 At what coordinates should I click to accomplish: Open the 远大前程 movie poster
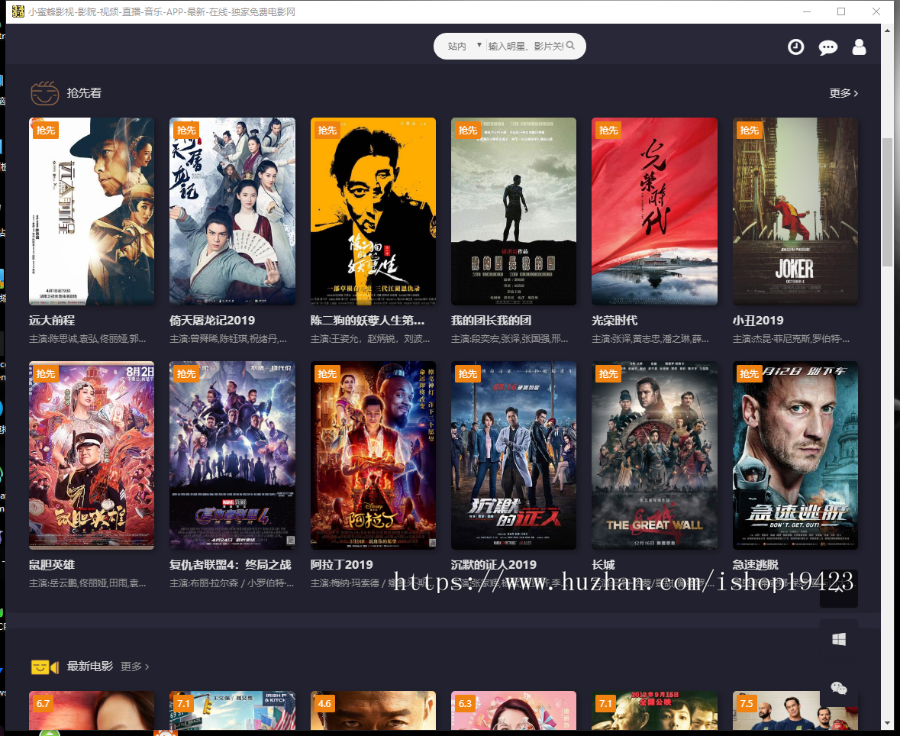click(91, 212)
